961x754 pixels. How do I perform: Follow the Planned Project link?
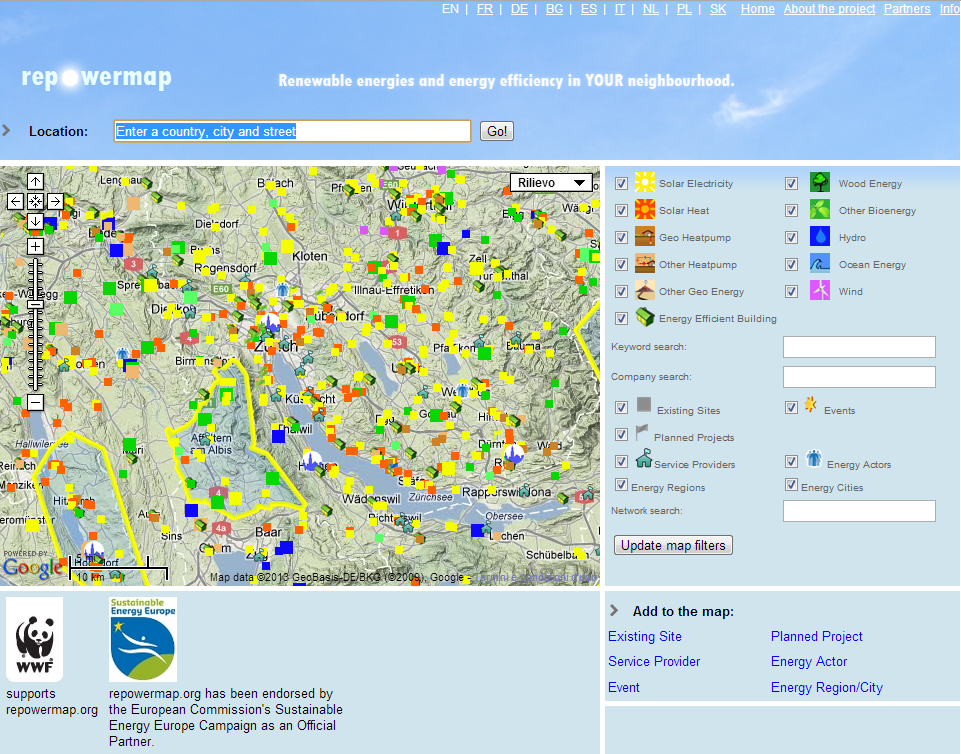pos(816,636)
